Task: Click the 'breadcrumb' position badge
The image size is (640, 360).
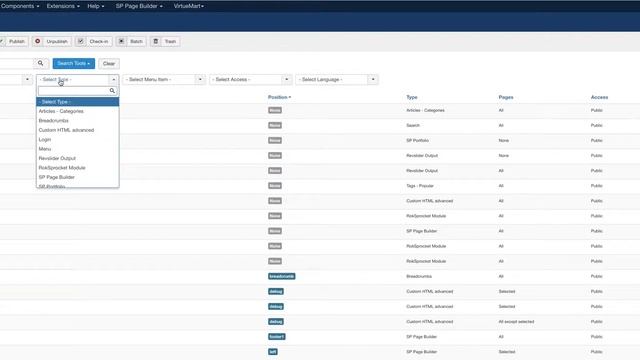Action: coord(282,276)
